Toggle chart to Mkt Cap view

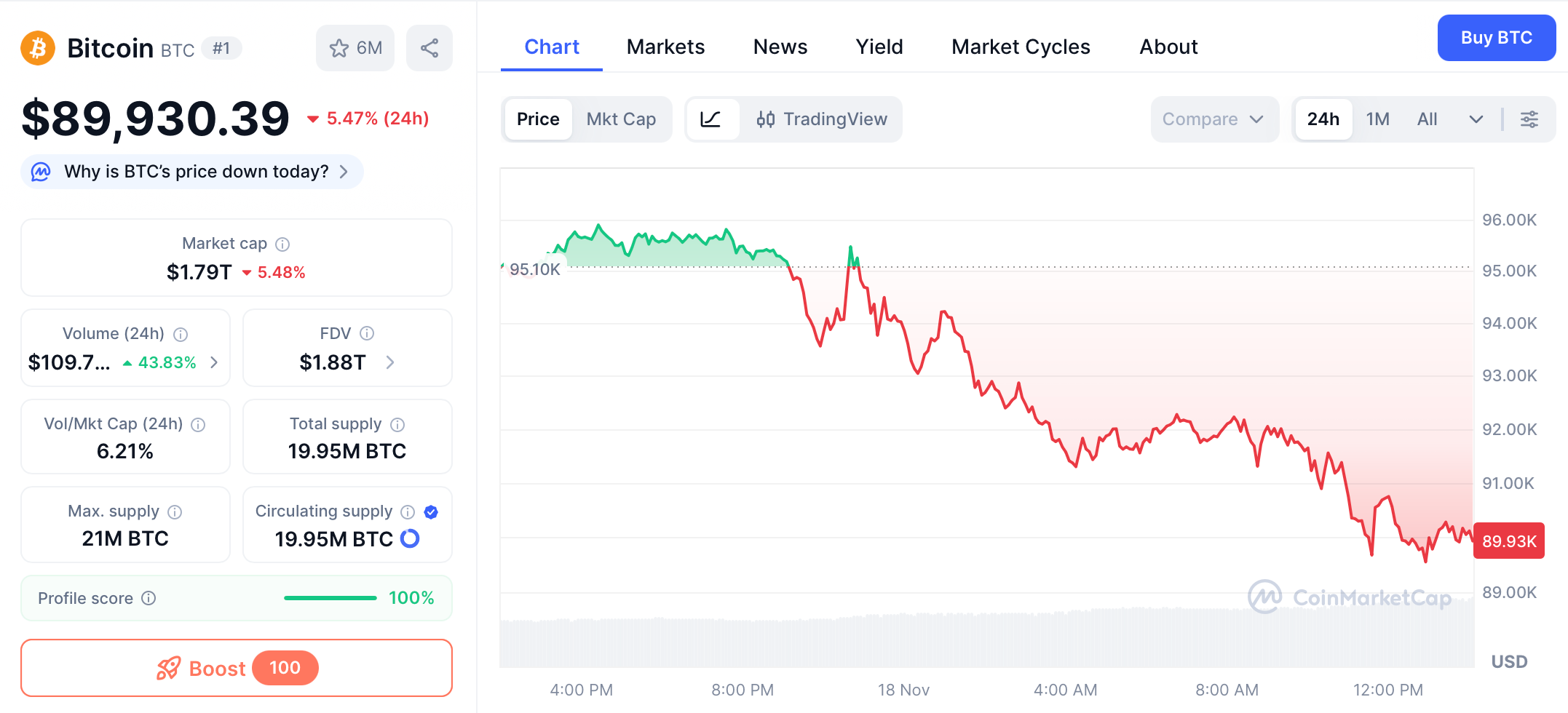coord(622,119)
